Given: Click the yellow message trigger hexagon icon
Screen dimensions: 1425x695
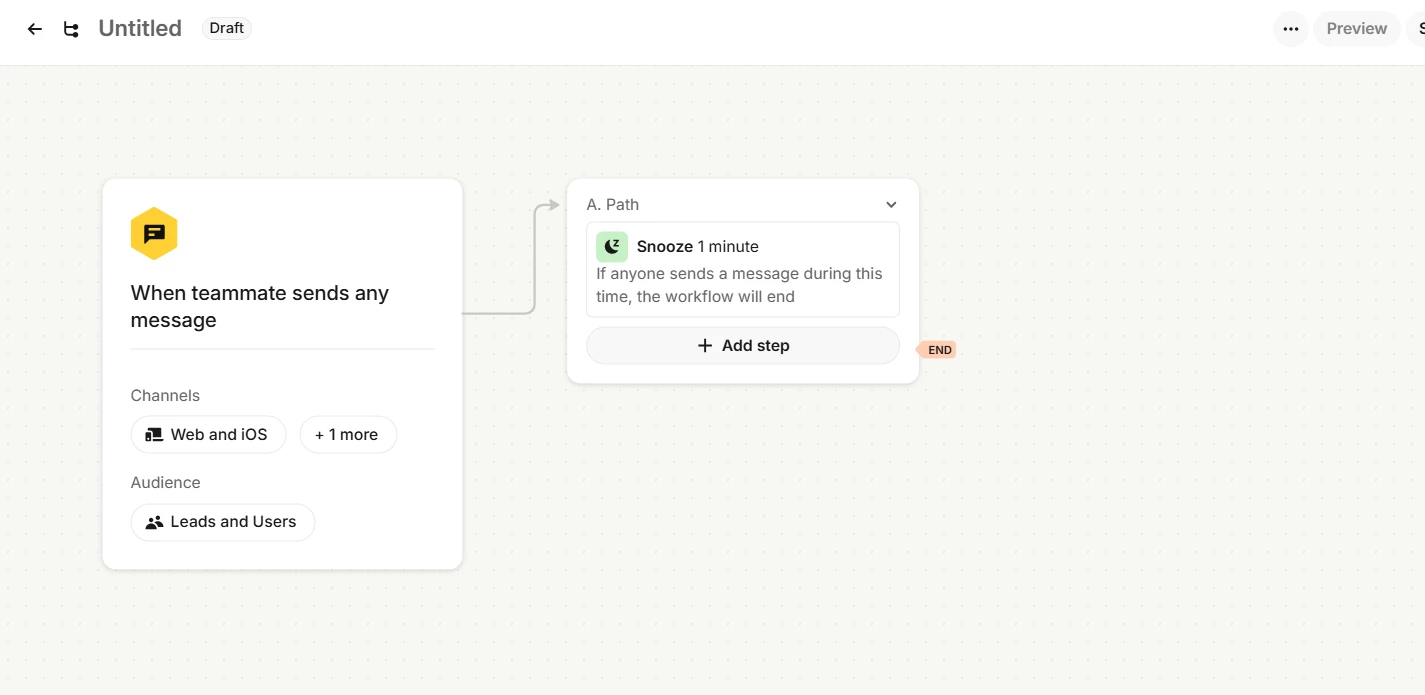Looking at the screenshot, I should coord(154,233).
